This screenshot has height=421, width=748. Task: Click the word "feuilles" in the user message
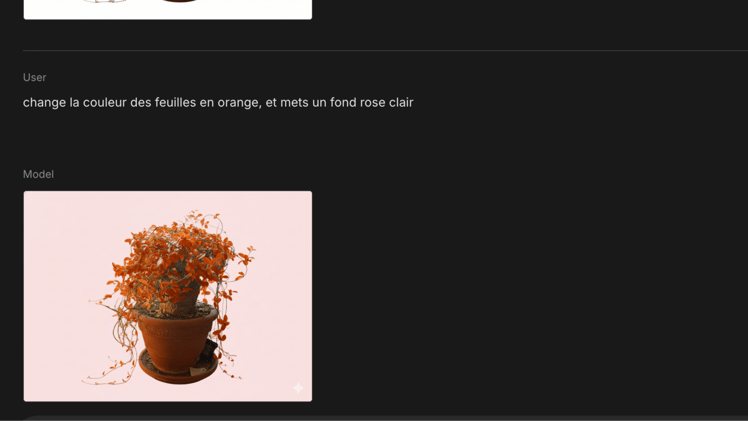point(175,103)
